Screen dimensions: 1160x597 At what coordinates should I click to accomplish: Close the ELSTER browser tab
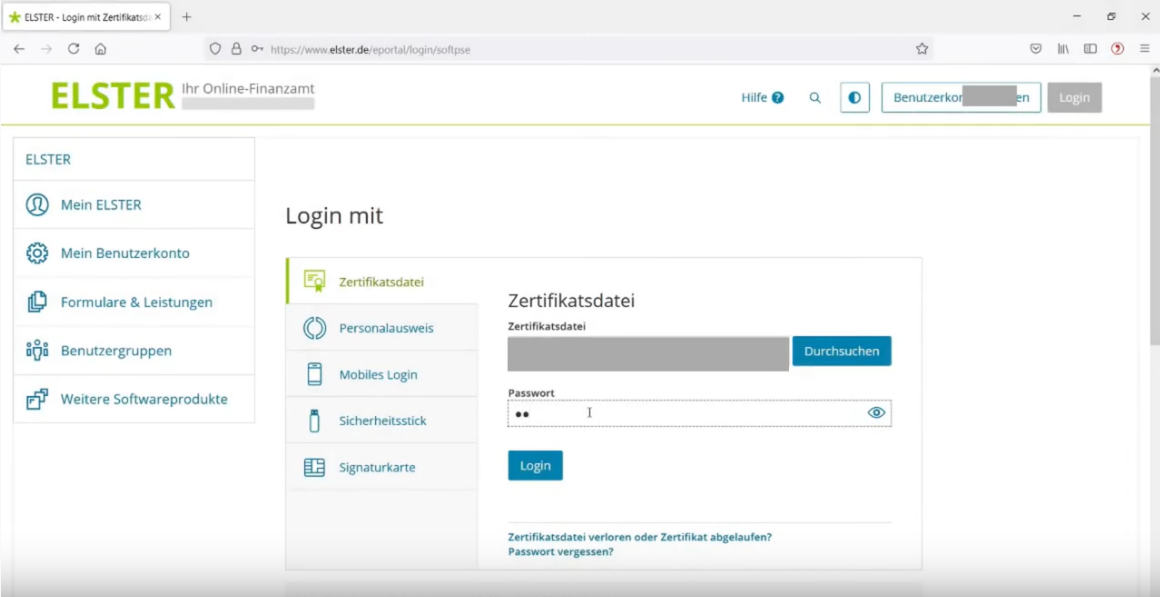158,17
